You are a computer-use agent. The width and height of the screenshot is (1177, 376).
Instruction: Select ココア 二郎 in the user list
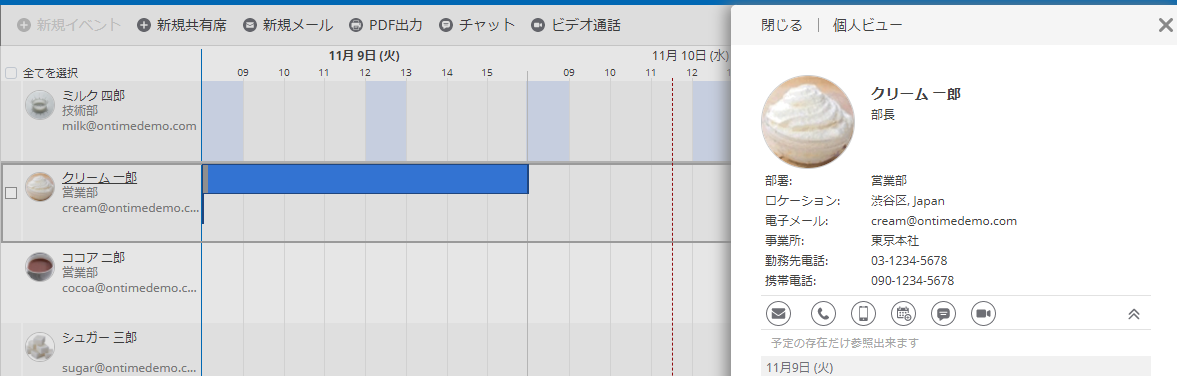click(93, 257)
